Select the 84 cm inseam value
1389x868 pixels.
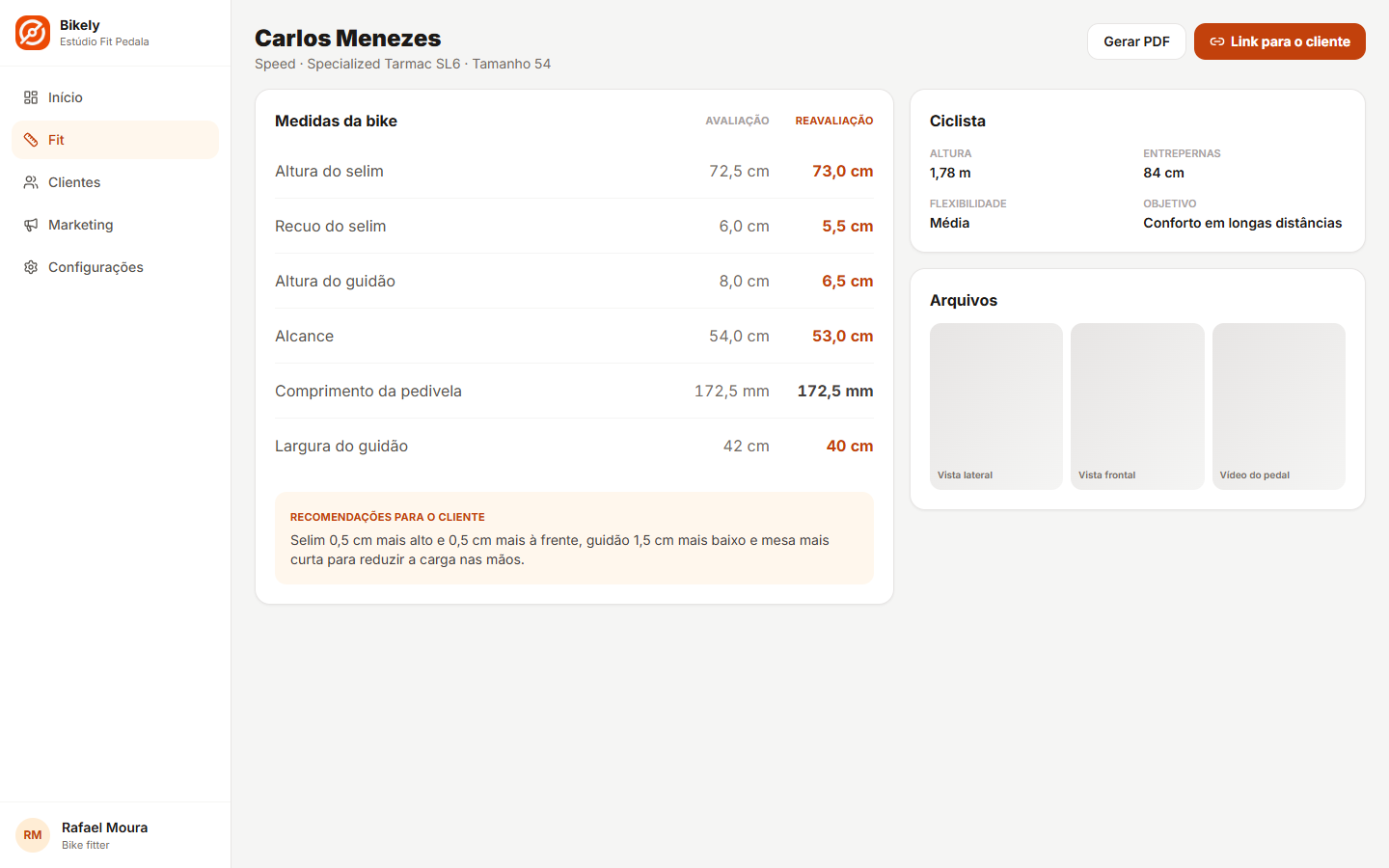coord(1164,173)
